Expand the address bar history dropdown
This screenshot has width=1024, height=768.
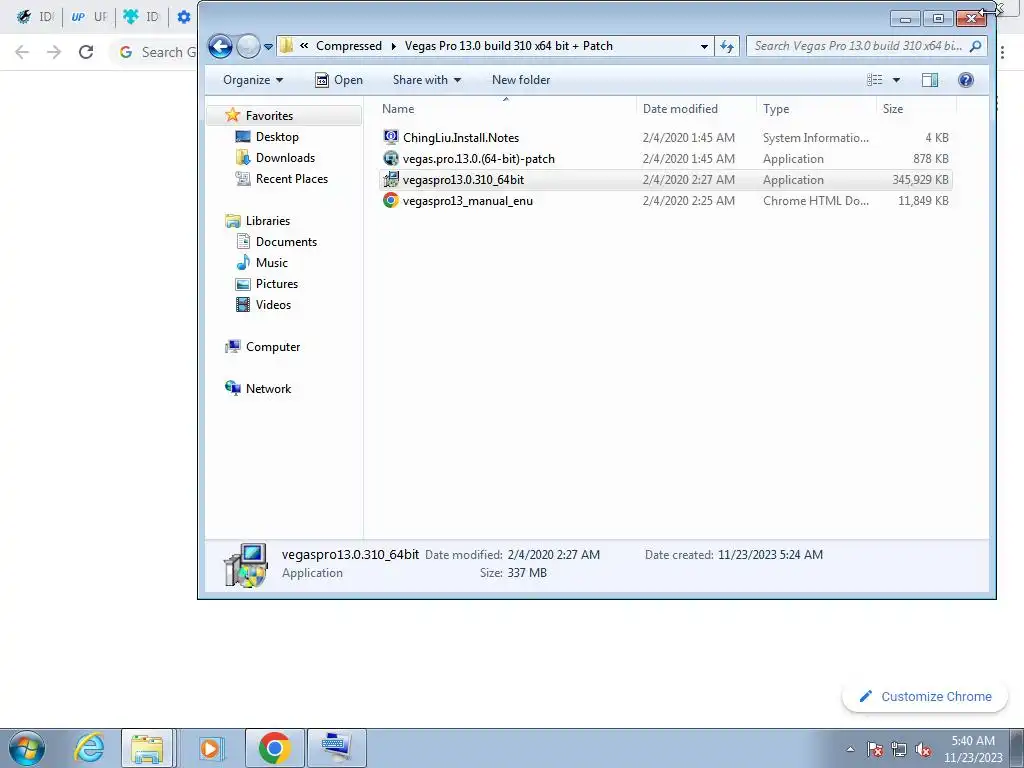pyautogui.click(x=704, y=46)
